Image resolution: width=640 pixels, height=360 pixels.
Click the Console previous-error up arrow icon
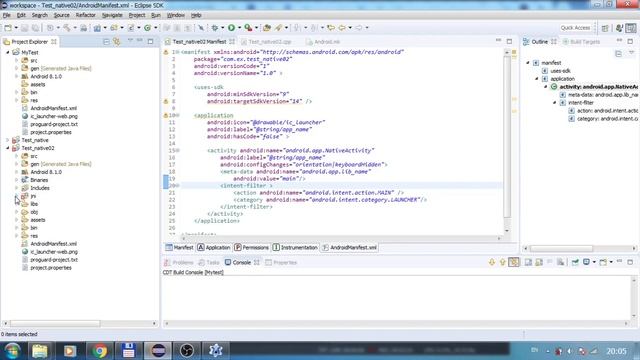[x=502, y=262]
